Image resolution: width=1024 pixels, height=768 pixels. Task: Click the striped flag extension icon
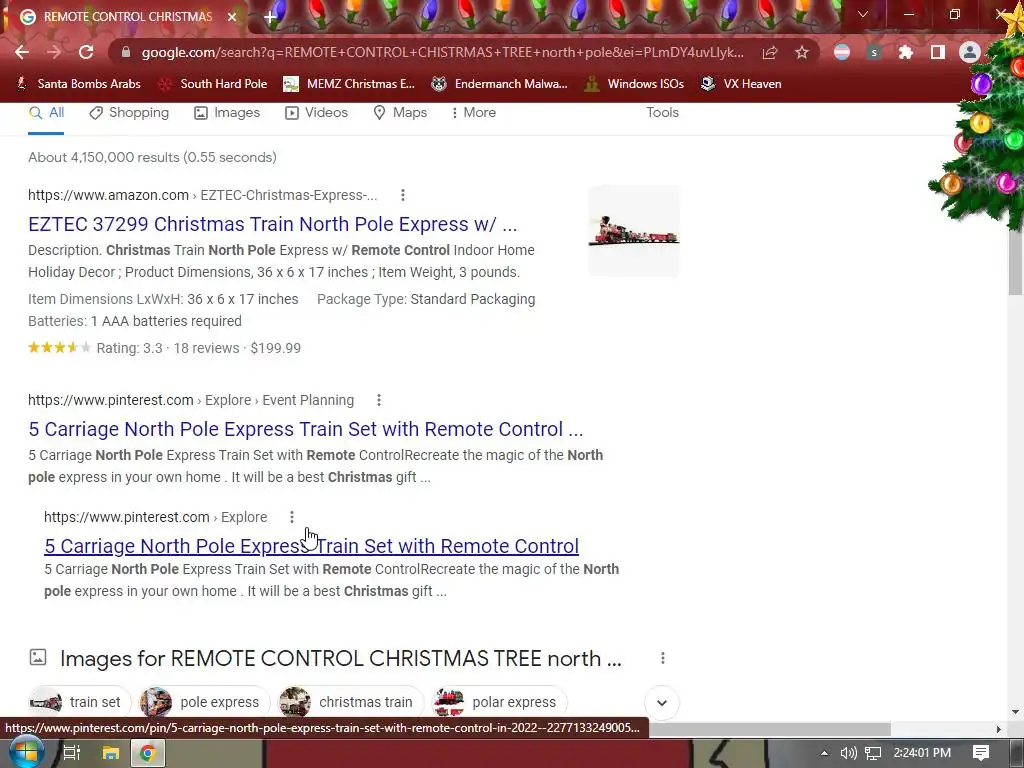842,52
